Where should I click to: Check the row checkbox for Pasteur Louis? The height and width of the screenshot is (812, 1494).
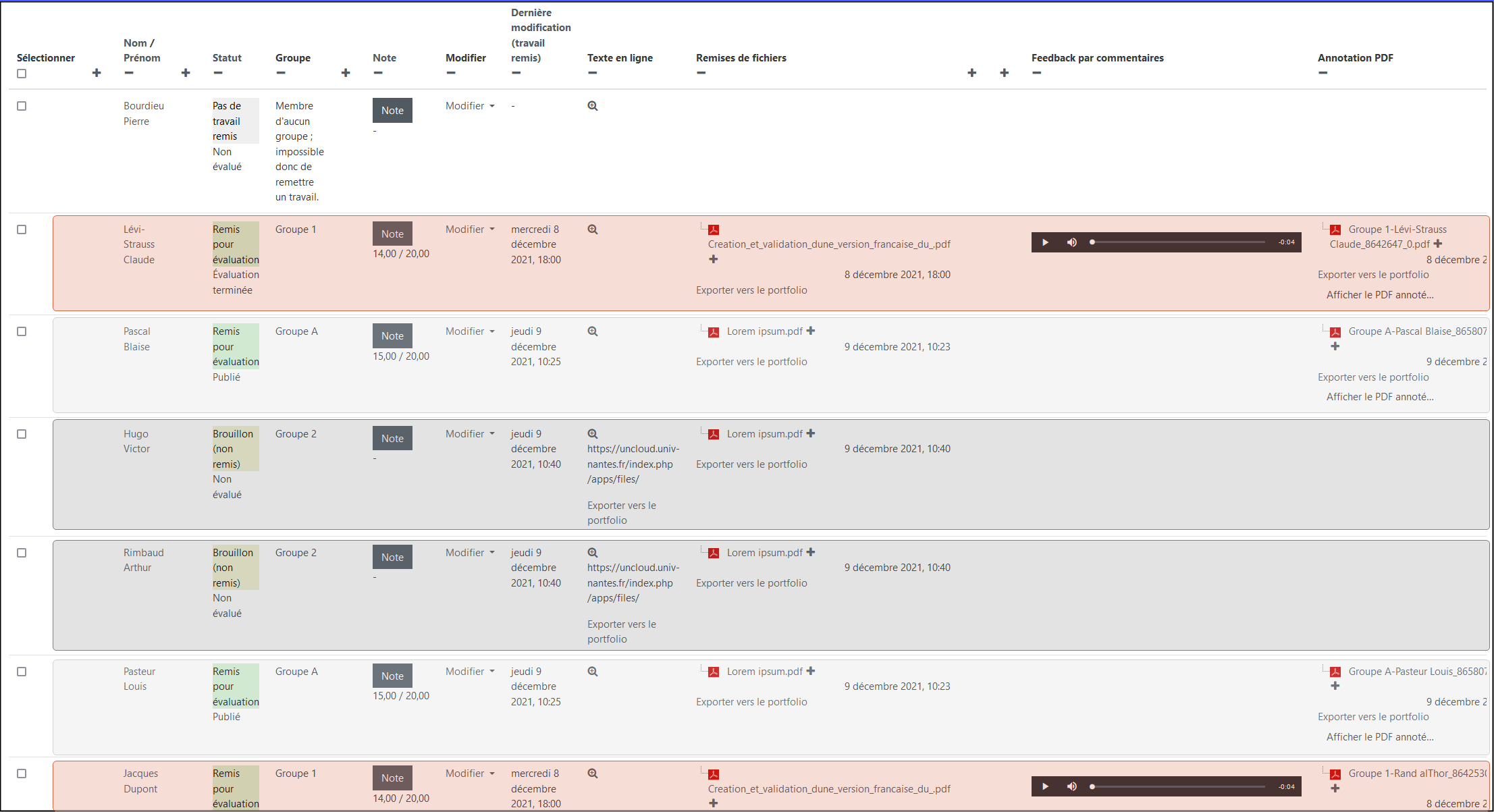point(22,672)
